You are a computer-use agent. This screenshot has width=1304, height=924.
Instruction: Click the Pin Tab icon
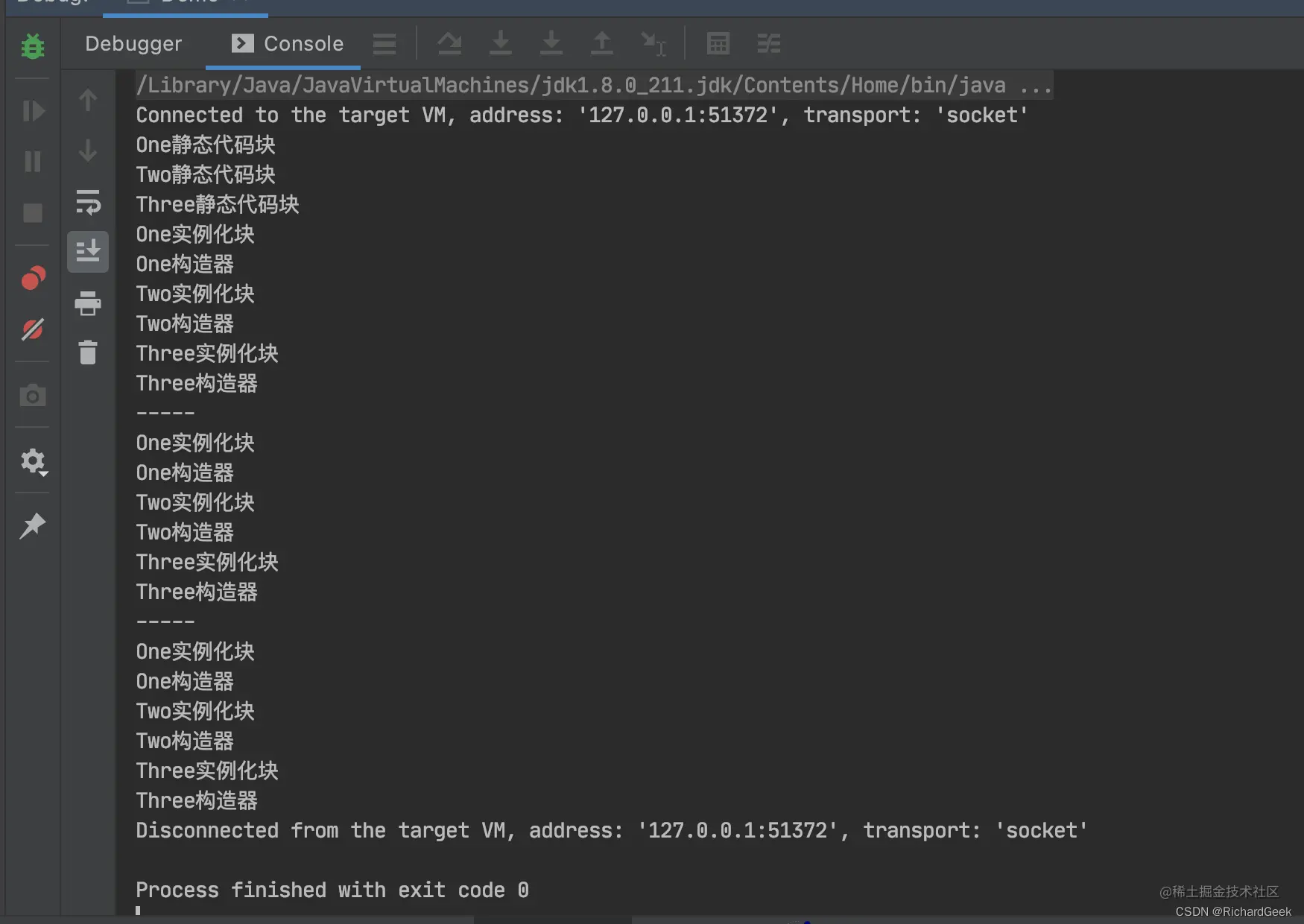(x=33, y=526)
